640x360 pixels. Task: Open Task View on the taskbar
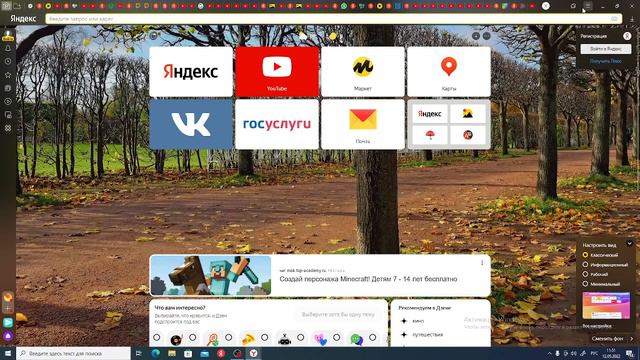coord(138,353)
